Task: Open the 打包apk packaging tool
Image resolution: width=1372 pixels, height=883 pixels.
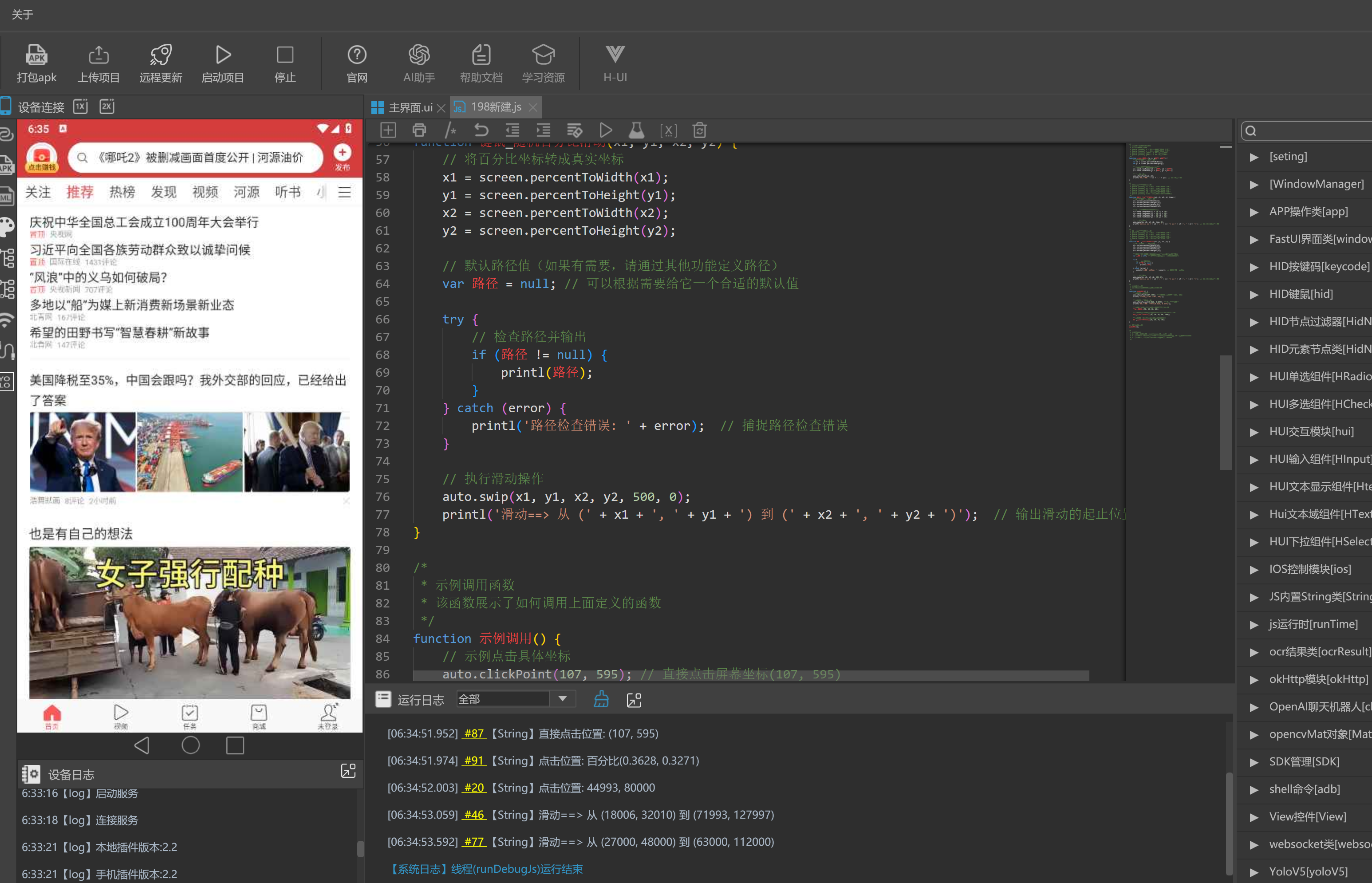Action: [37, 63]
